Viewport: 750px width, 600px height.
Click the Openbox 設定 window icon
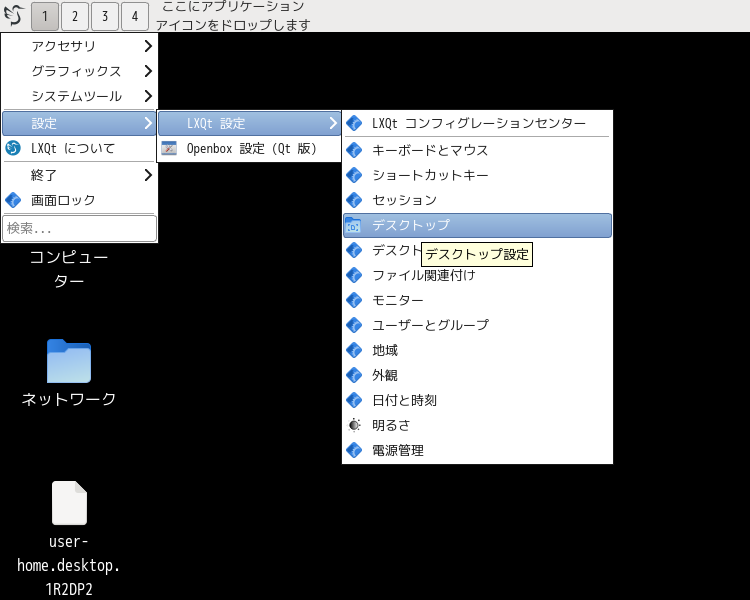coord(169,148)
